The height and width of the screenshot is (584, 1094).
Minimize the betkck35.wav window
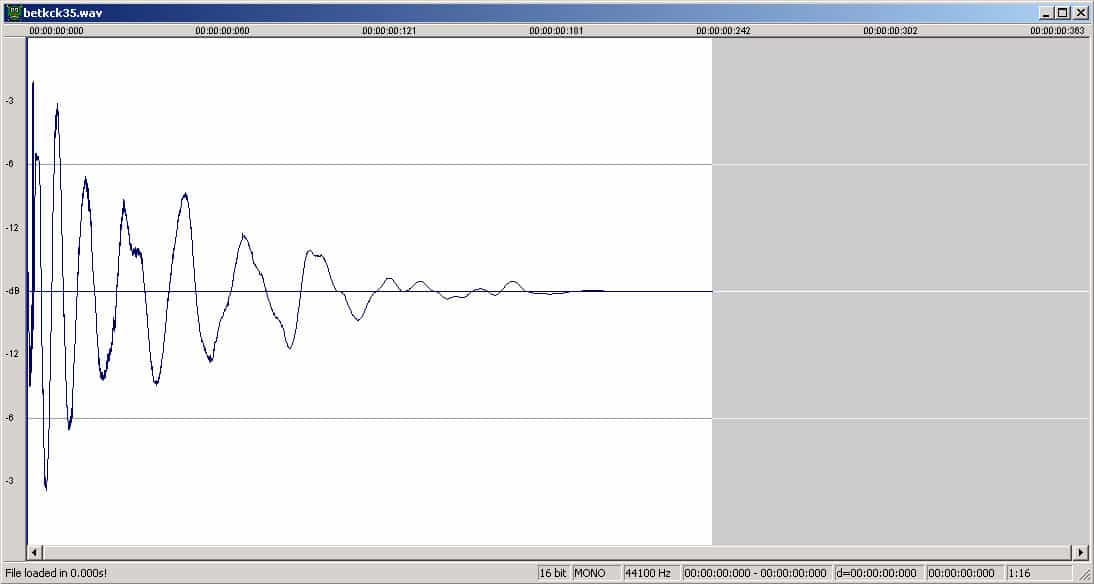[1045, 13]
